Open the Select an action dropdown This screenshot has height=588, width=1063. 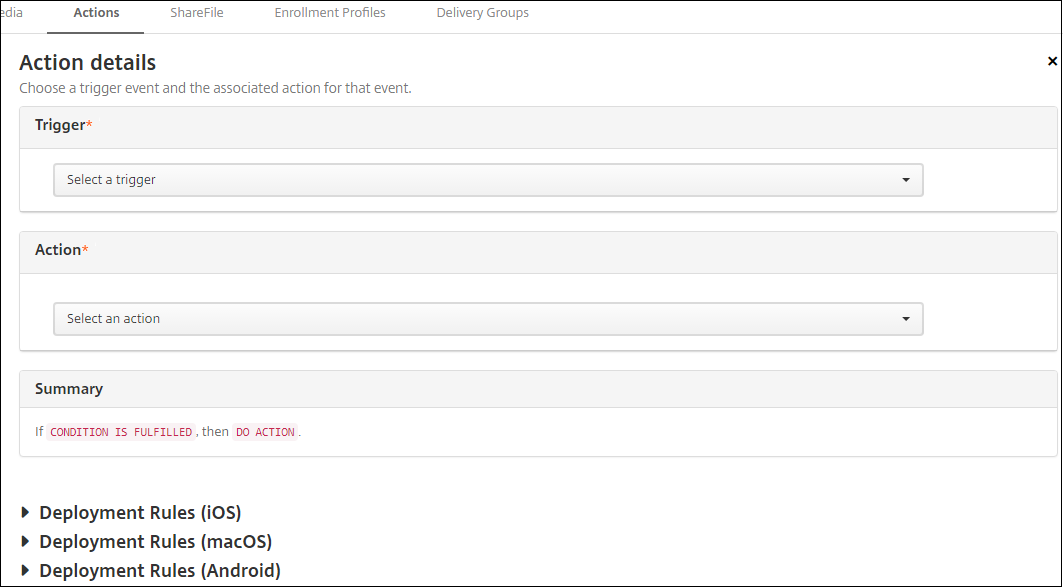(487, 319)
